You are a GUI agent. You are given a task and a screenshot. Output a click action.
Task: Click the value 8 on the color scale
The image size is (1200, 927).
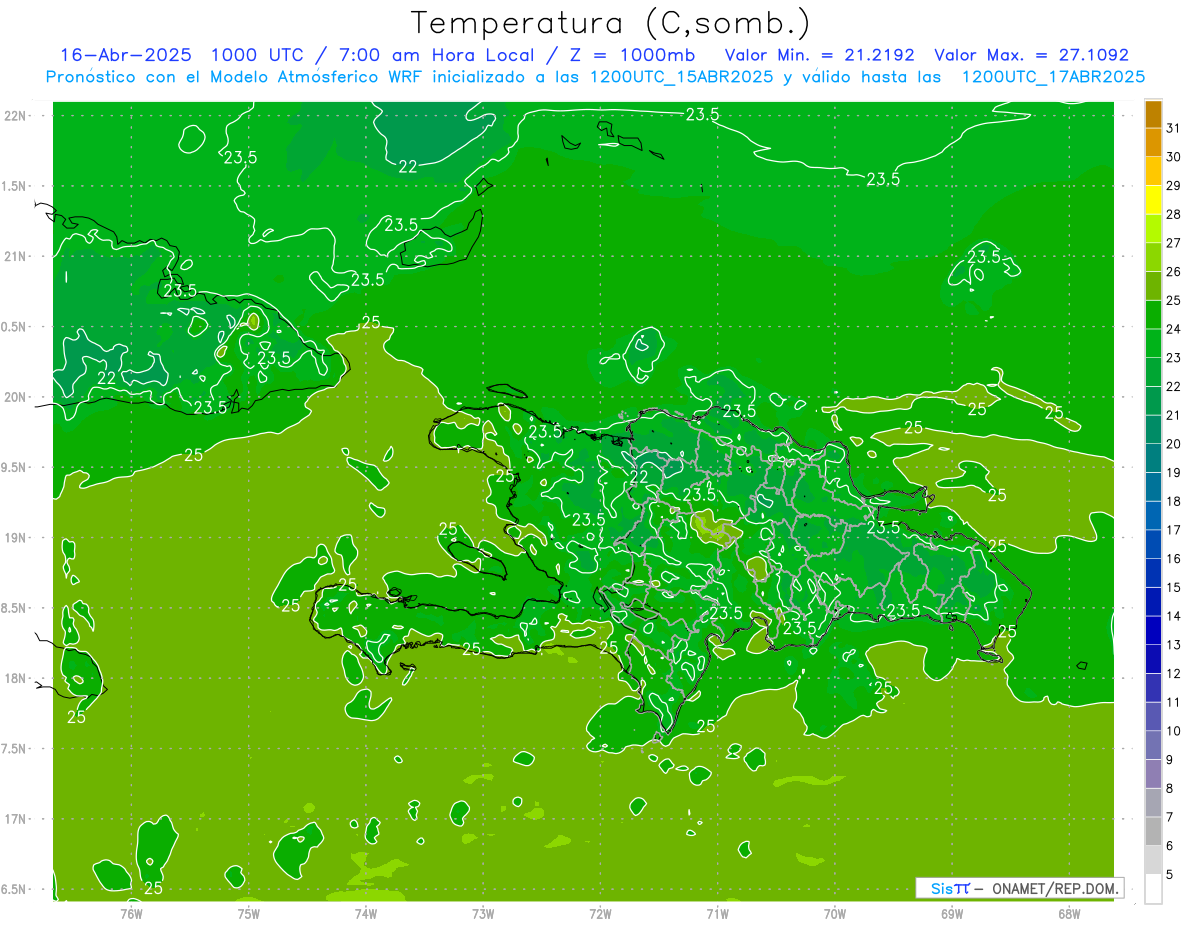point(1170,788)
